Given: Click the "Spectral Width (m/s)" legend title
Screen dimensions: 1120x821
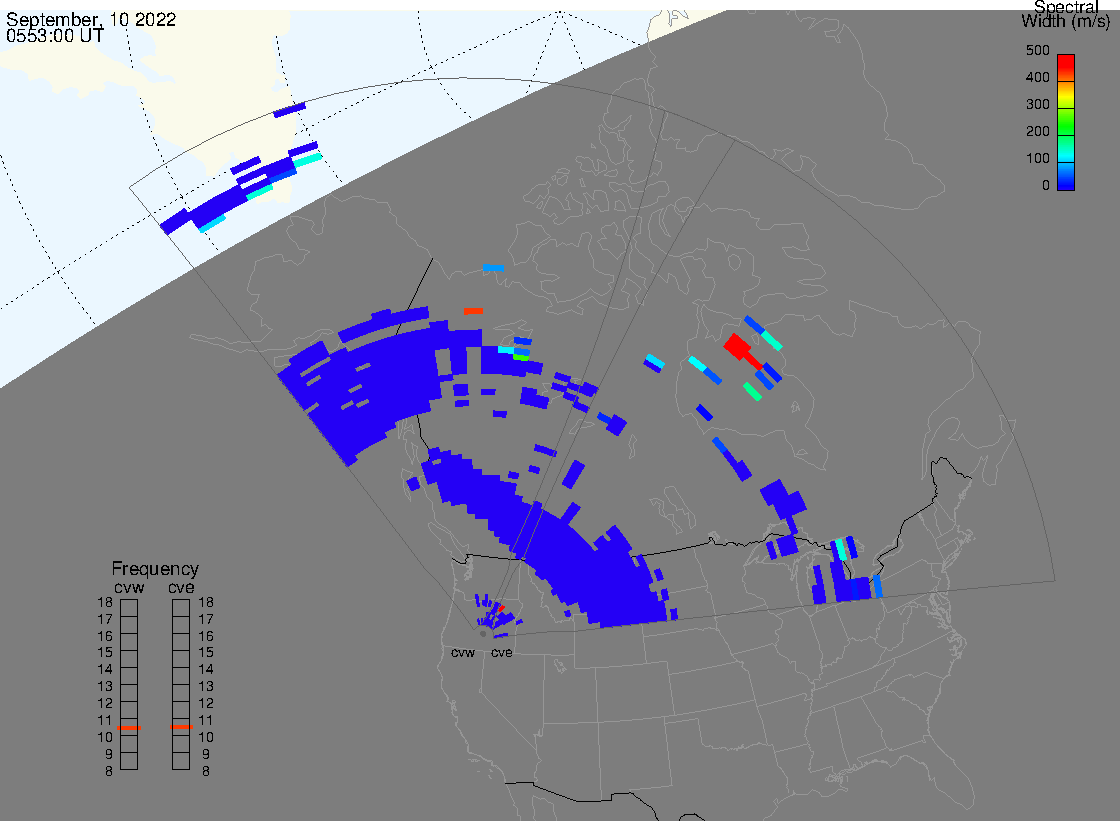Looking at the screenshot, I should [x=1066, y=14].
